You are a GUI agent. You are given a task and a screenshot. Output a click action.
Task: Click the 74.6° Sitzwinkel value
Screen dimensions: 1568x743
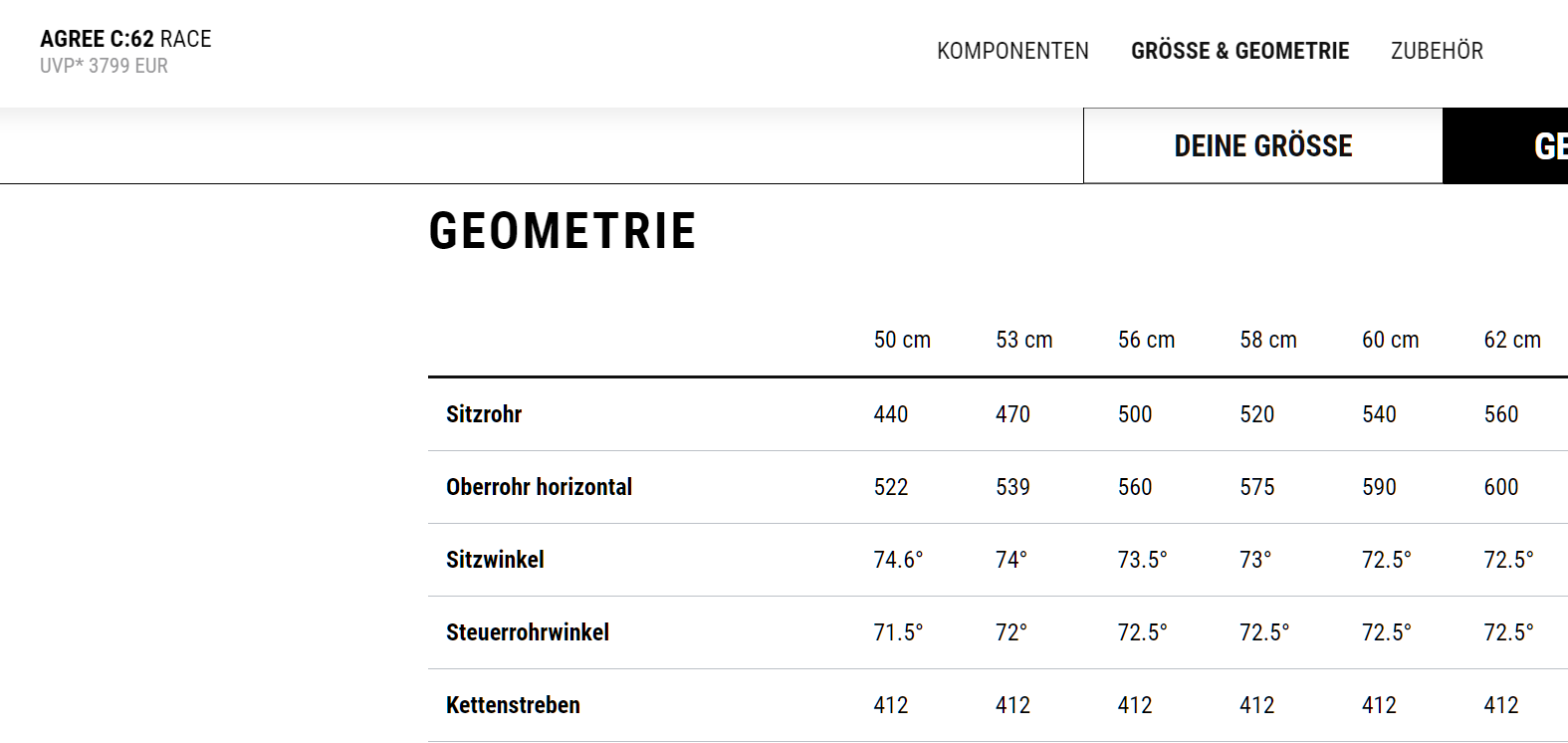898,560
